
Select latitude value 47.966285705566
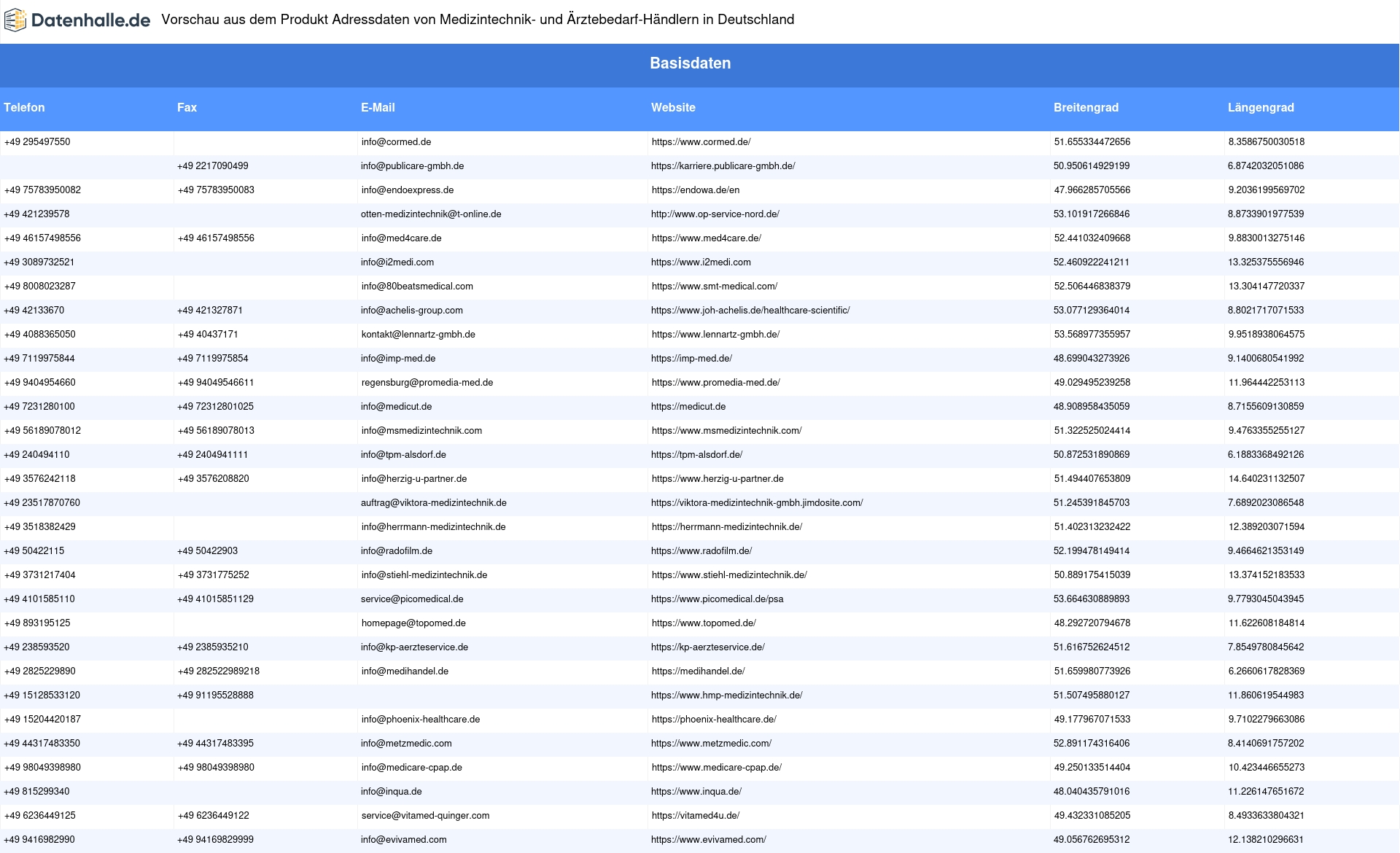point(1092,190)
